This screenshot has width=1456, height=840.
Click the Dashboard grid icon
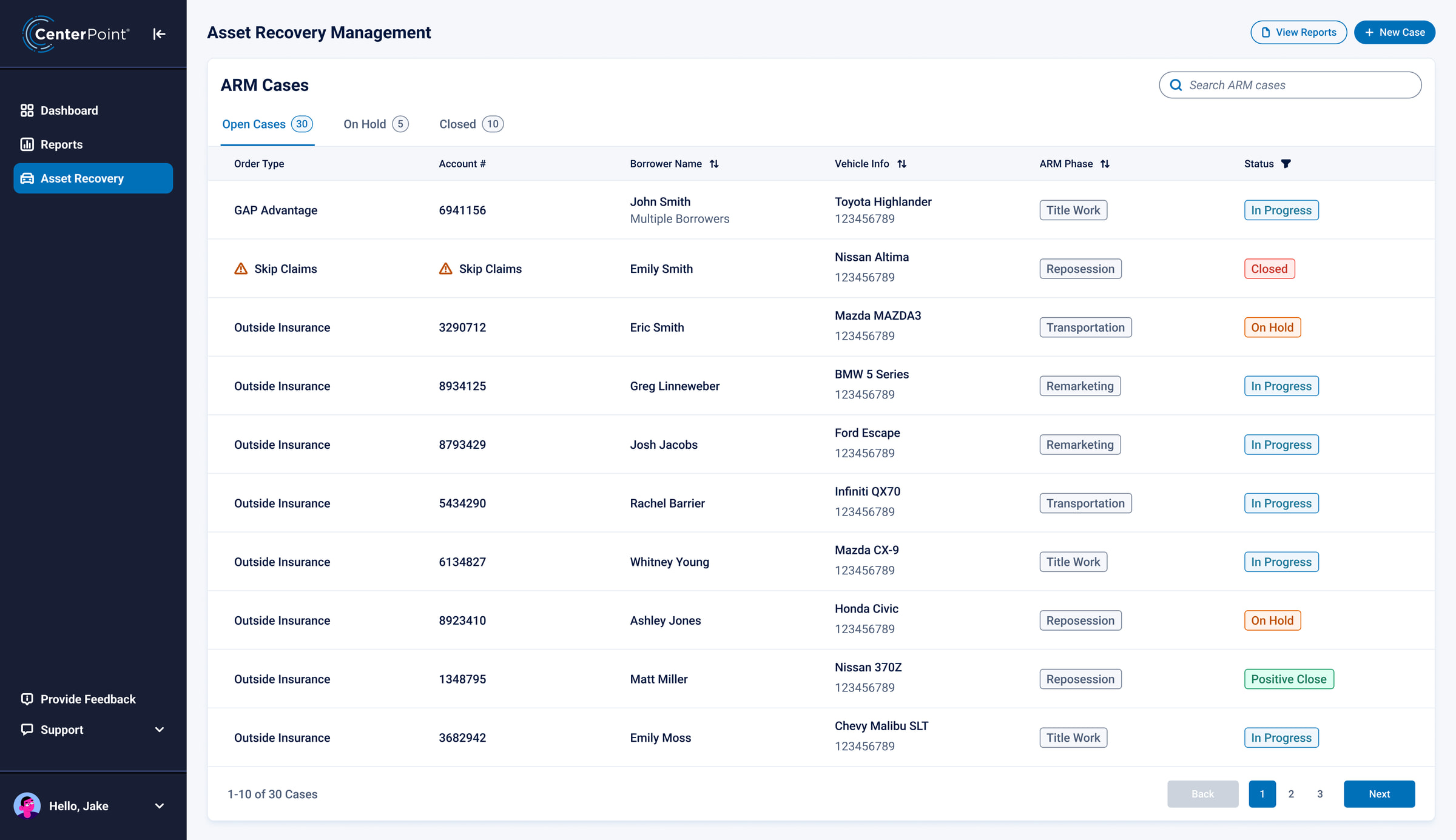coord(27,110)
